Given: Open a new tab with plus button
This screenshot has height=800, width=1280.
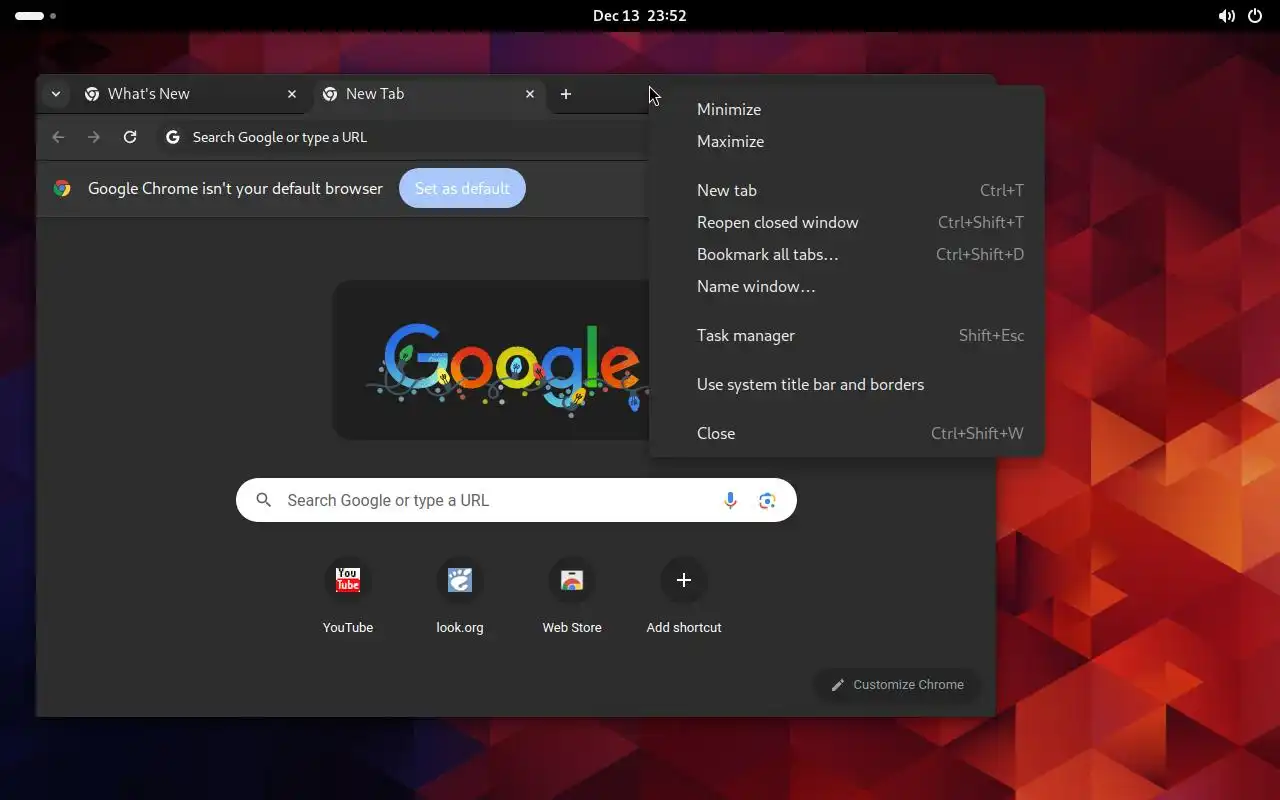Looking at the screenshot, I should click(566, 94).
